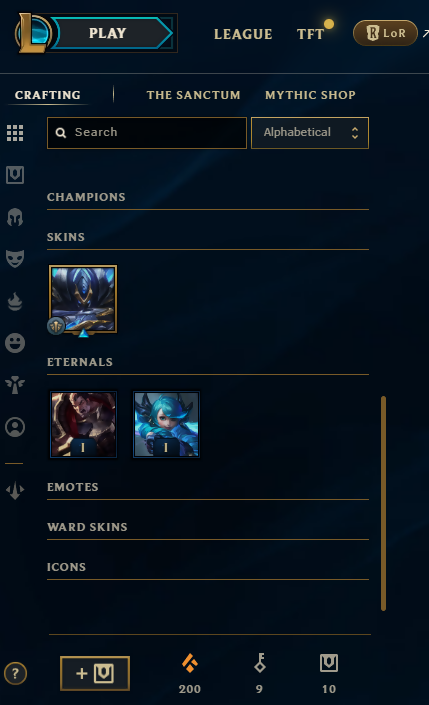Filter loot by emotes smiley icon
The width and height of the screenshot is (429, 705).
click(15, 343)
